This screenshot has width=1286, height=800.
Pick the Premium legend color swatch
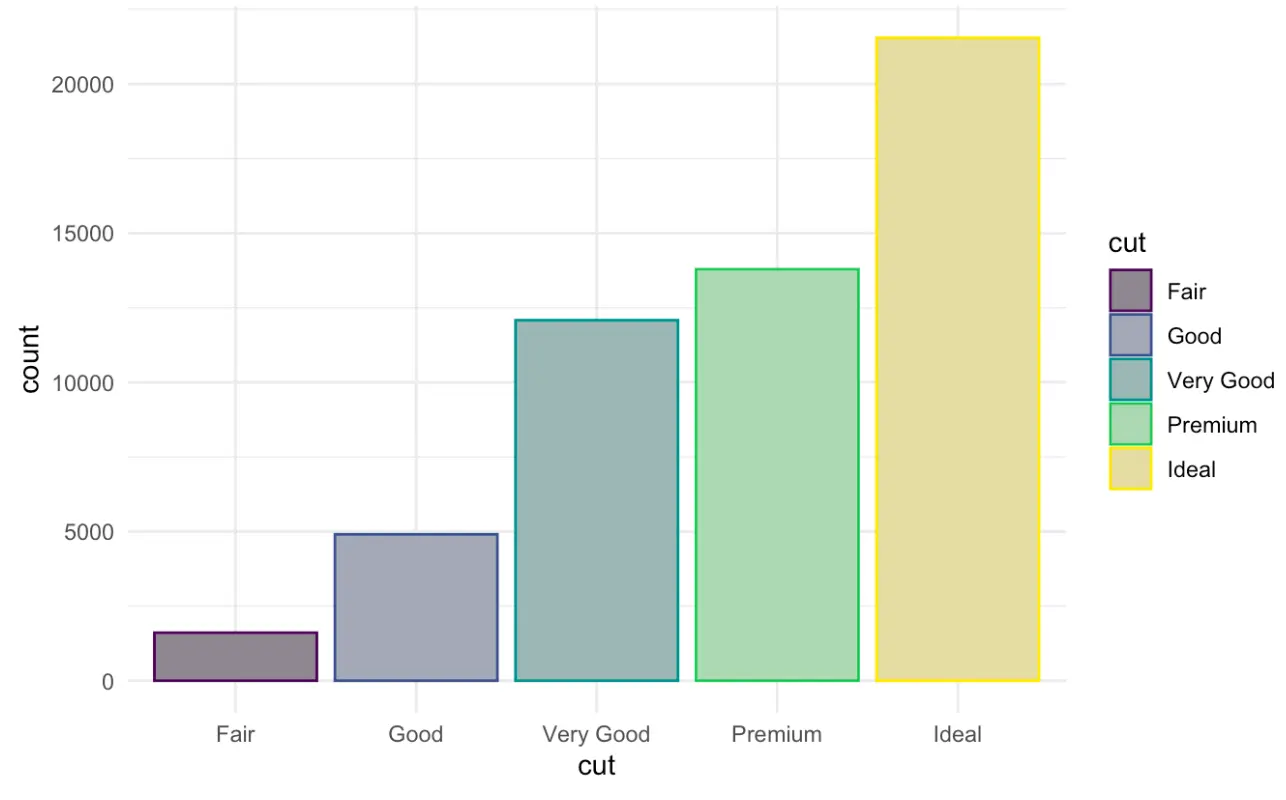(x=1130, y=425)
